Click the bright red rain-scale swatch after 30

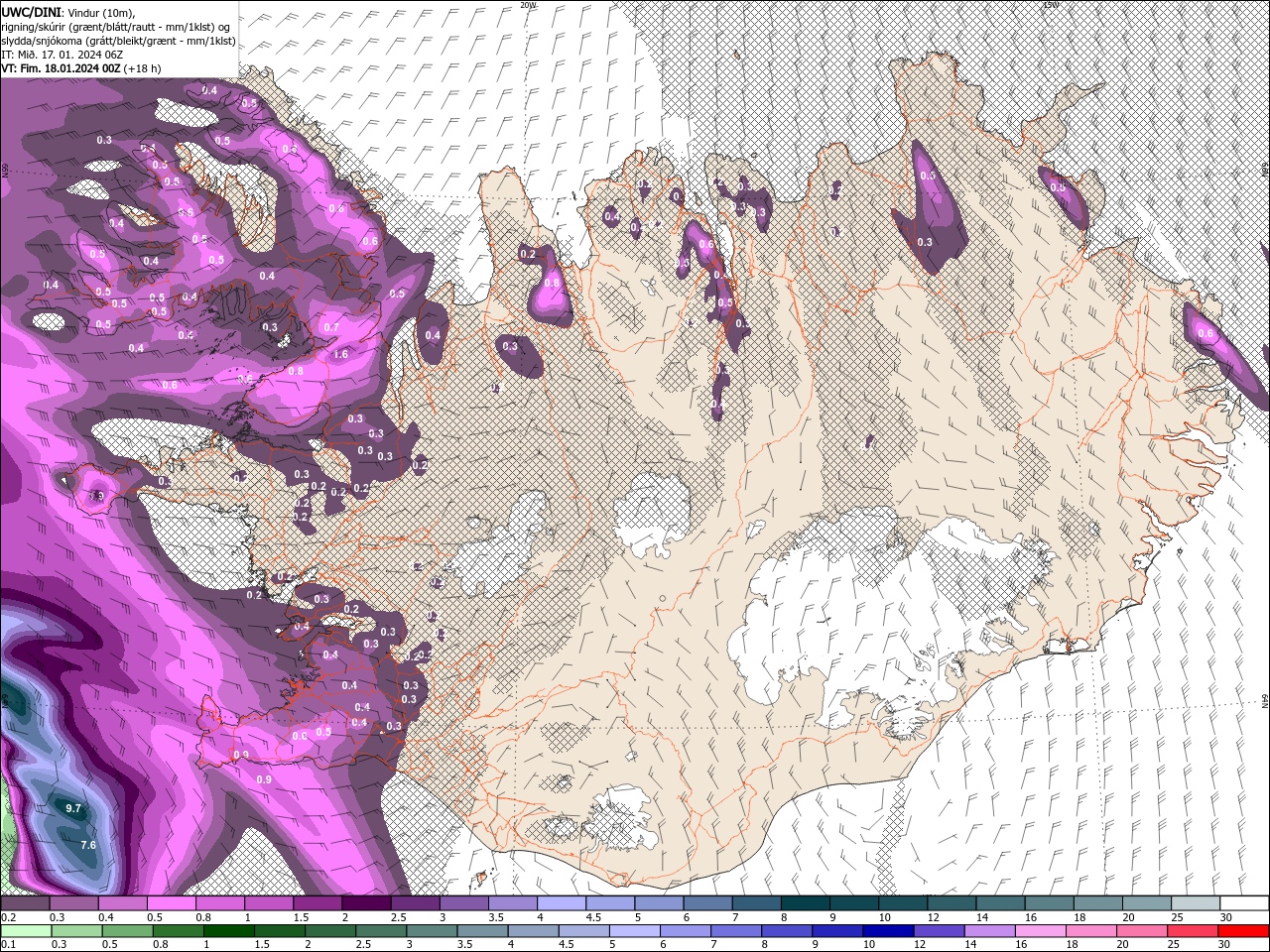coord(1245,931)
